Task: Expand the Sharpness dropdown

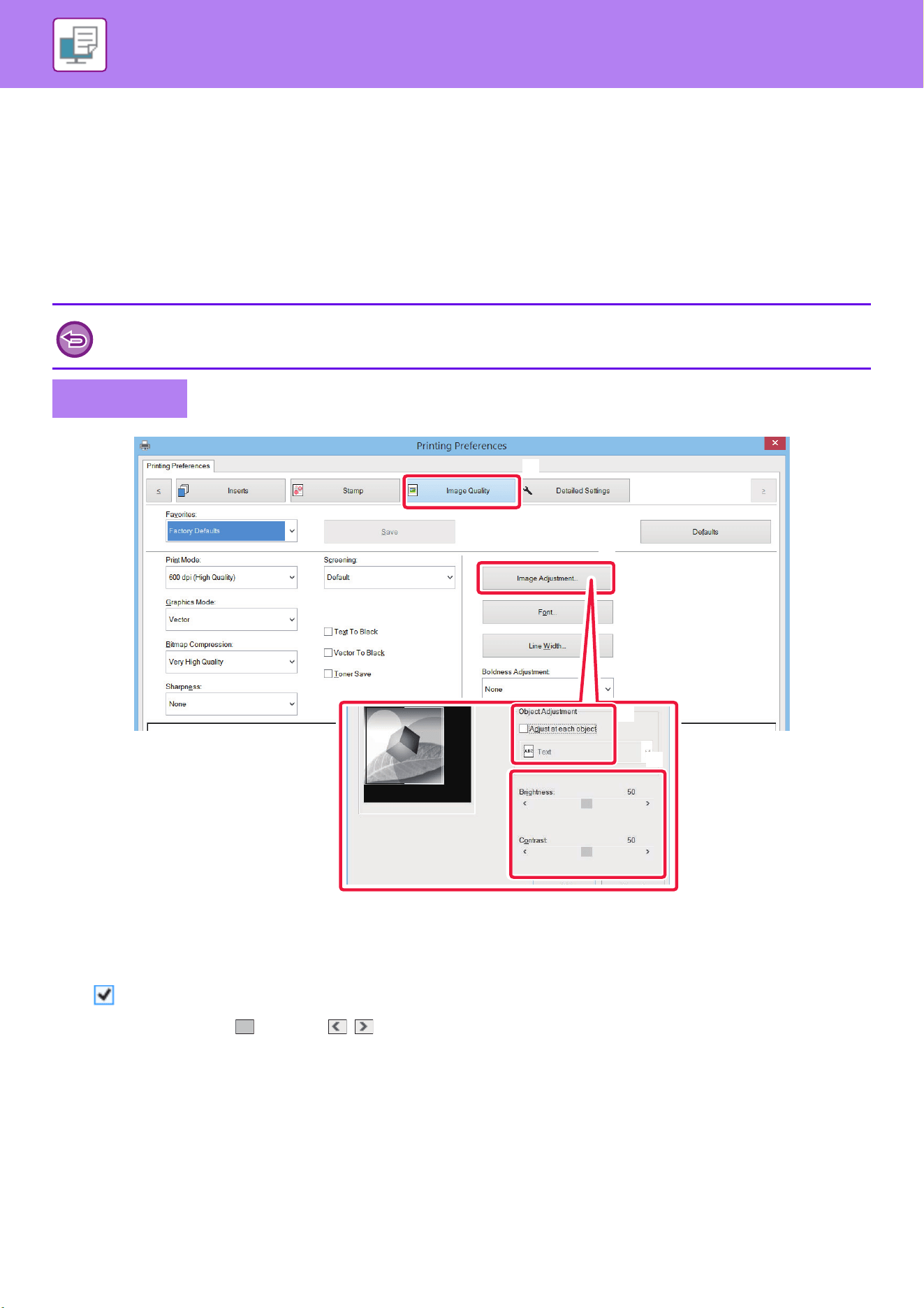Action: (231, 704)
